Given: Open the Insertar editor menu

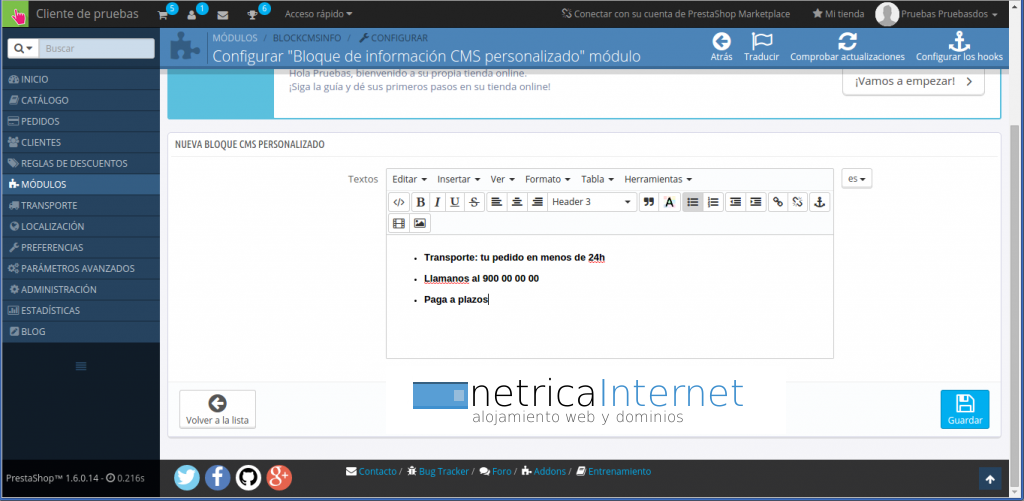Looking at the screenshot, I should coord(458,179).
